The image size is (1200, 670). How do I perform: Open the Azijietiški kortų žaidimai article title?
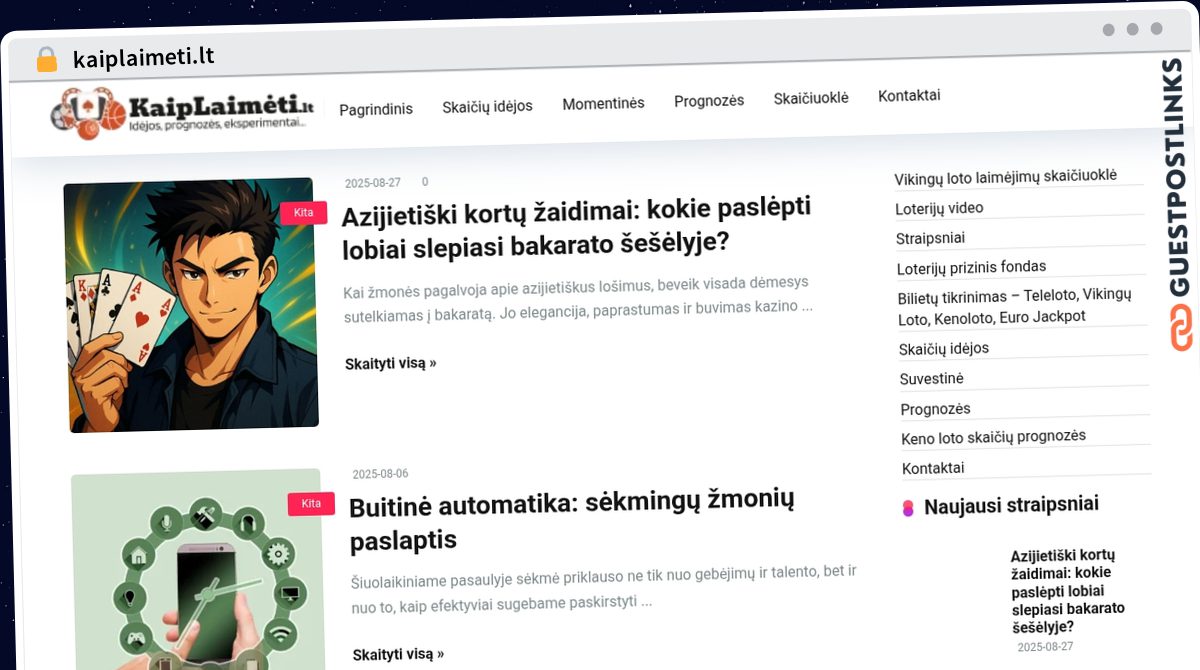pos(576,227)
